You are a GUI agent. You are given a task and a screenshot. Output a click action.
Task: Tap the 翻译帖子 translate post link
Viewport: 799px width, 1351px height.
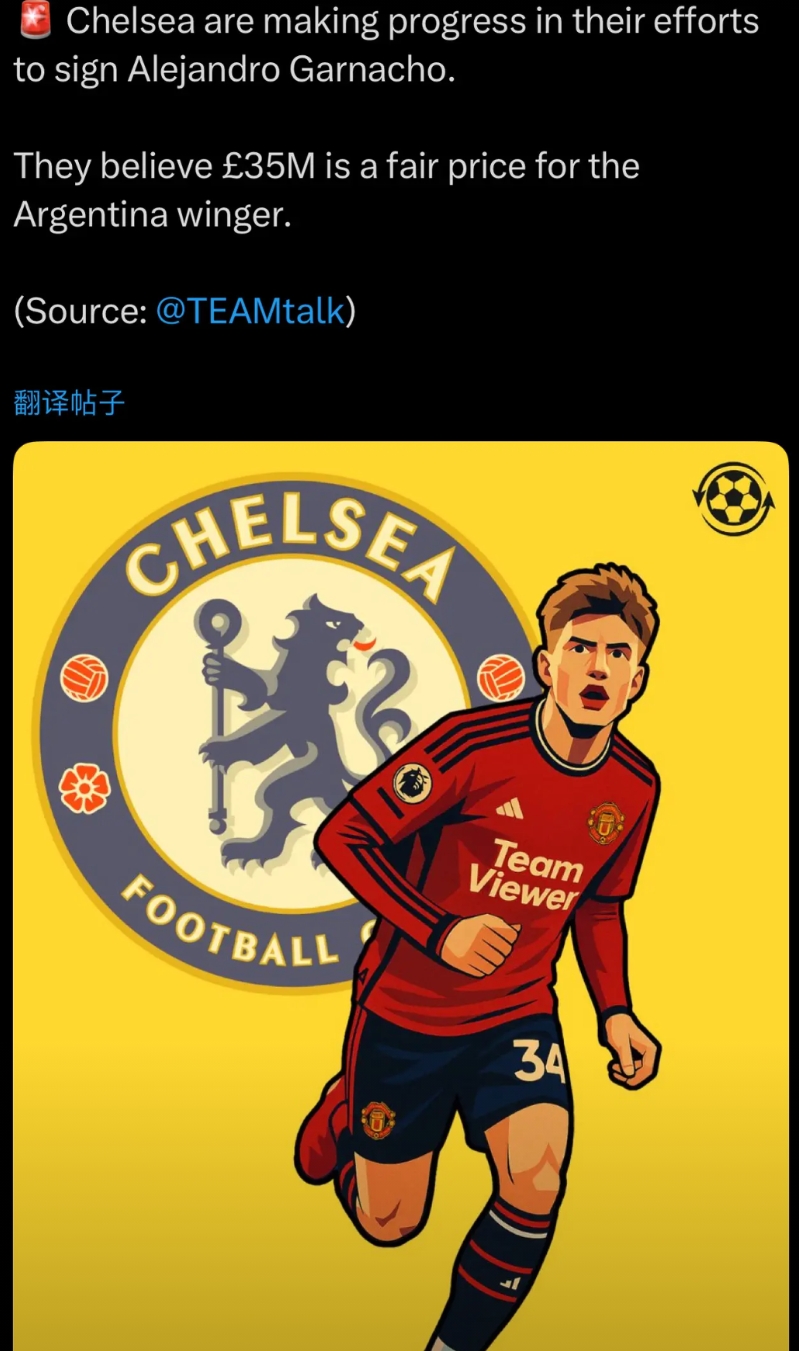[x=70, y=403]
